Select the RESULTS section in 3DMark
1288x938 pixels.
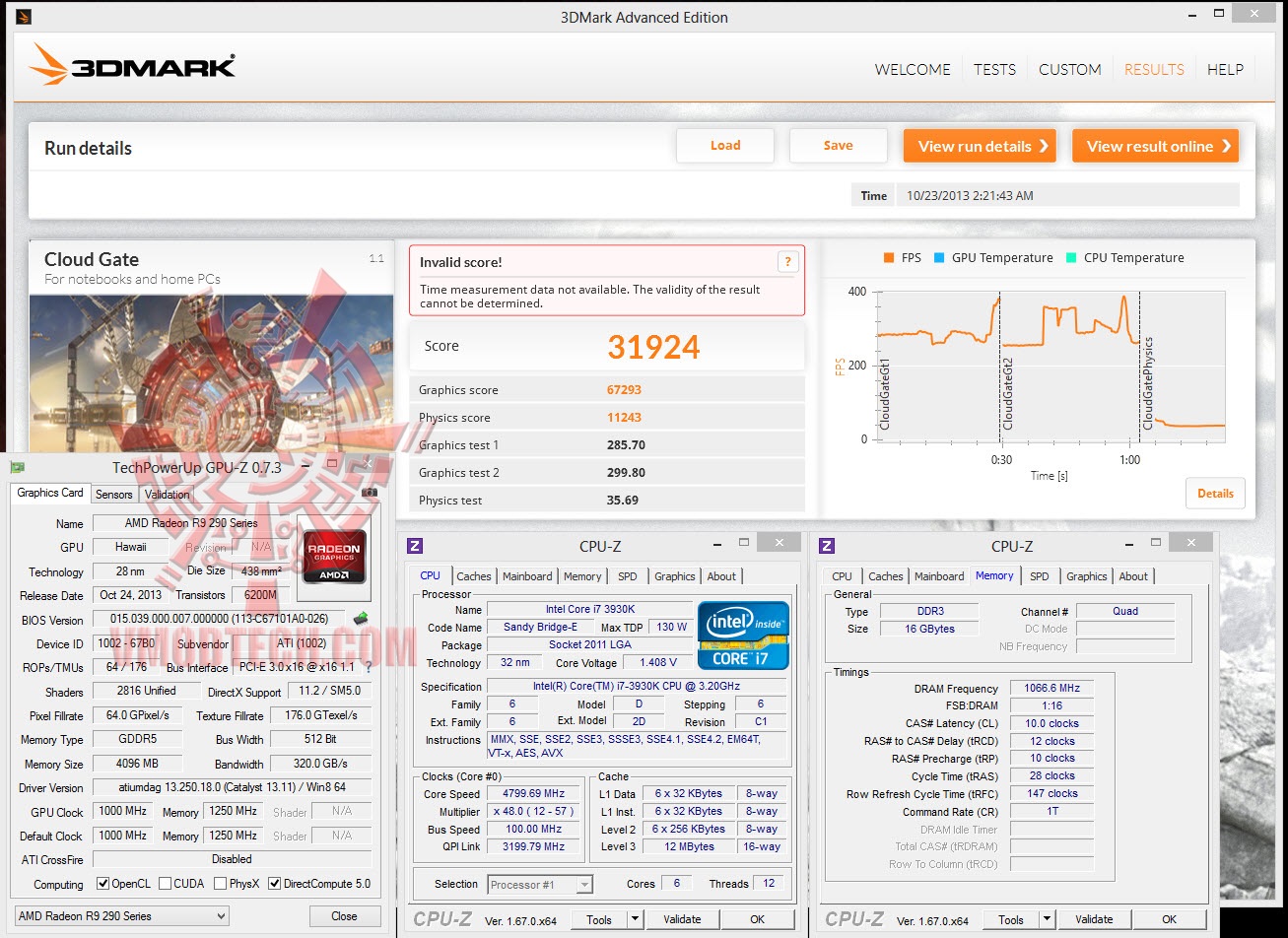click(1154, 70)
